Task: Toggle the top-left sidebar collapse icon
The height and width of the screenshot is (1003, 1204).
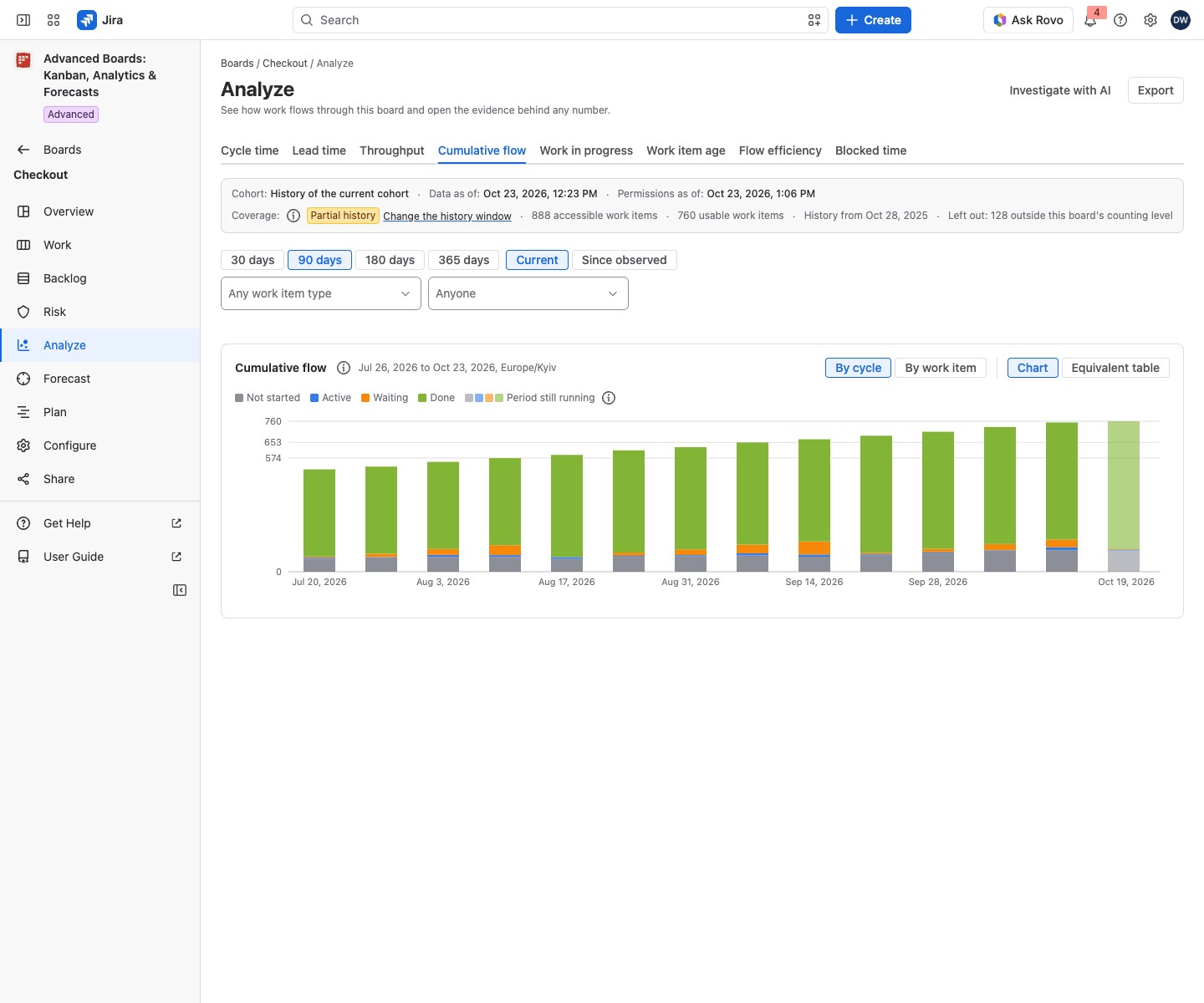Action: click(x=23, y=20)
